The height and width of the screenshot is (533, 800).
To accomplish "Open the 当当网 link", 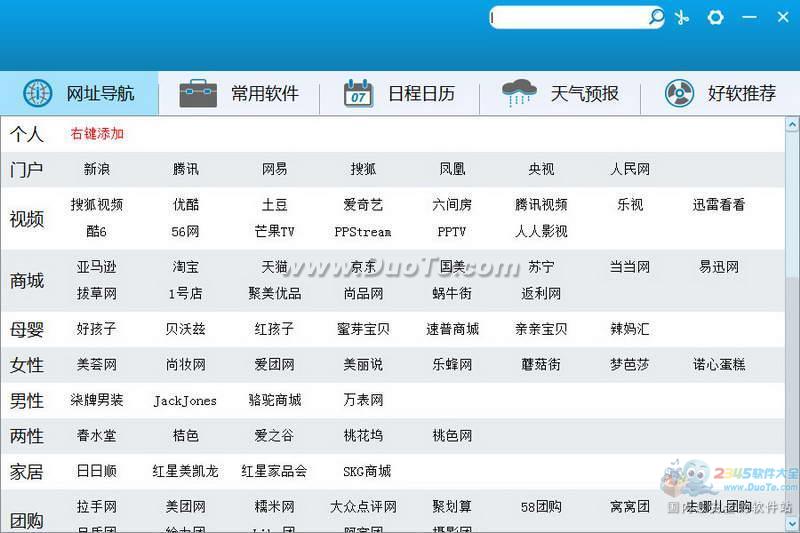I will [x=630, y=267].
